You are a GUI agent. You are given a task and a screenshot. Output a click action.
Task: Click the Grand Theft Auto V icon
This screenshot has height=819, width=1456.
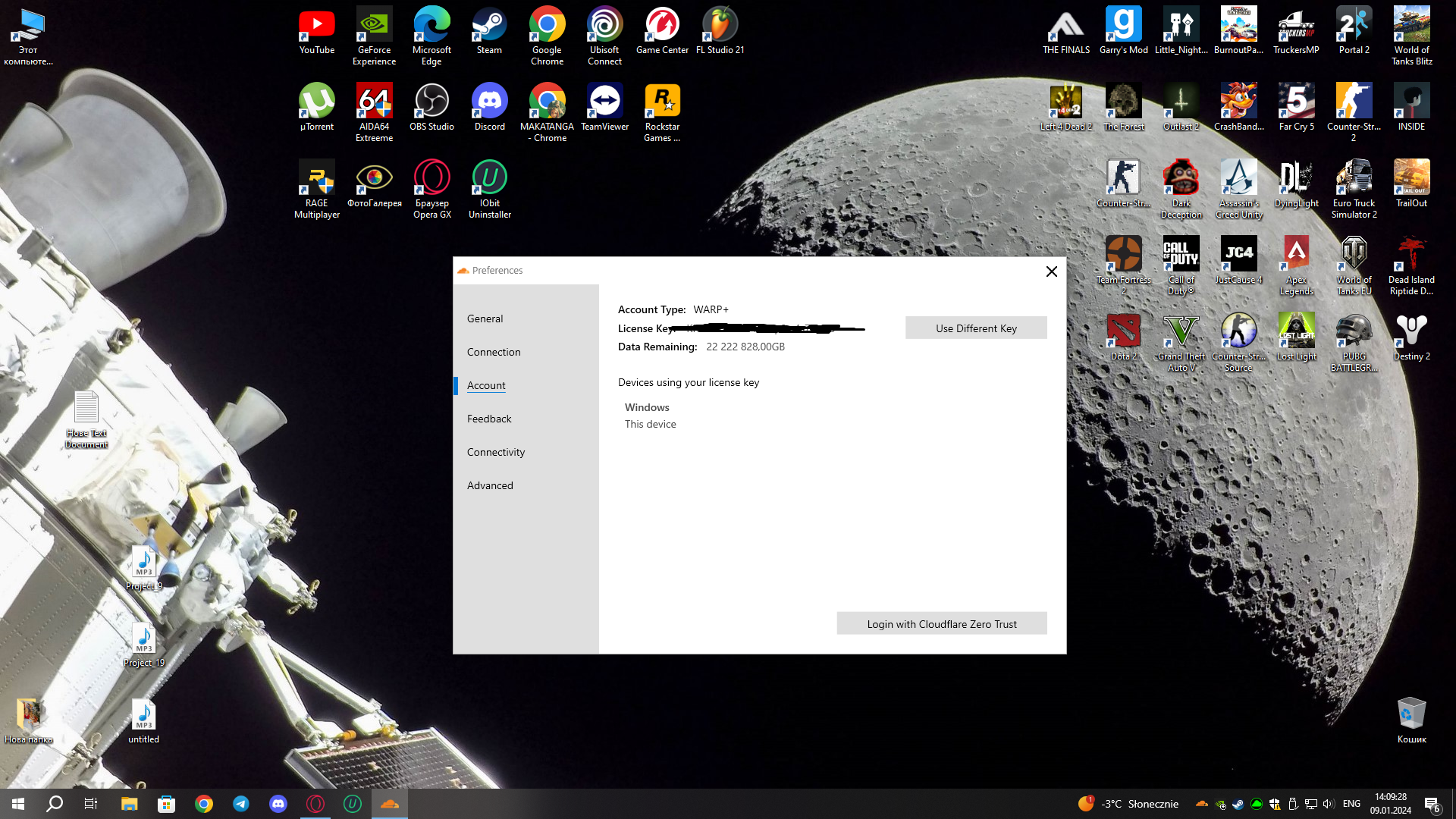[1181, 331]
